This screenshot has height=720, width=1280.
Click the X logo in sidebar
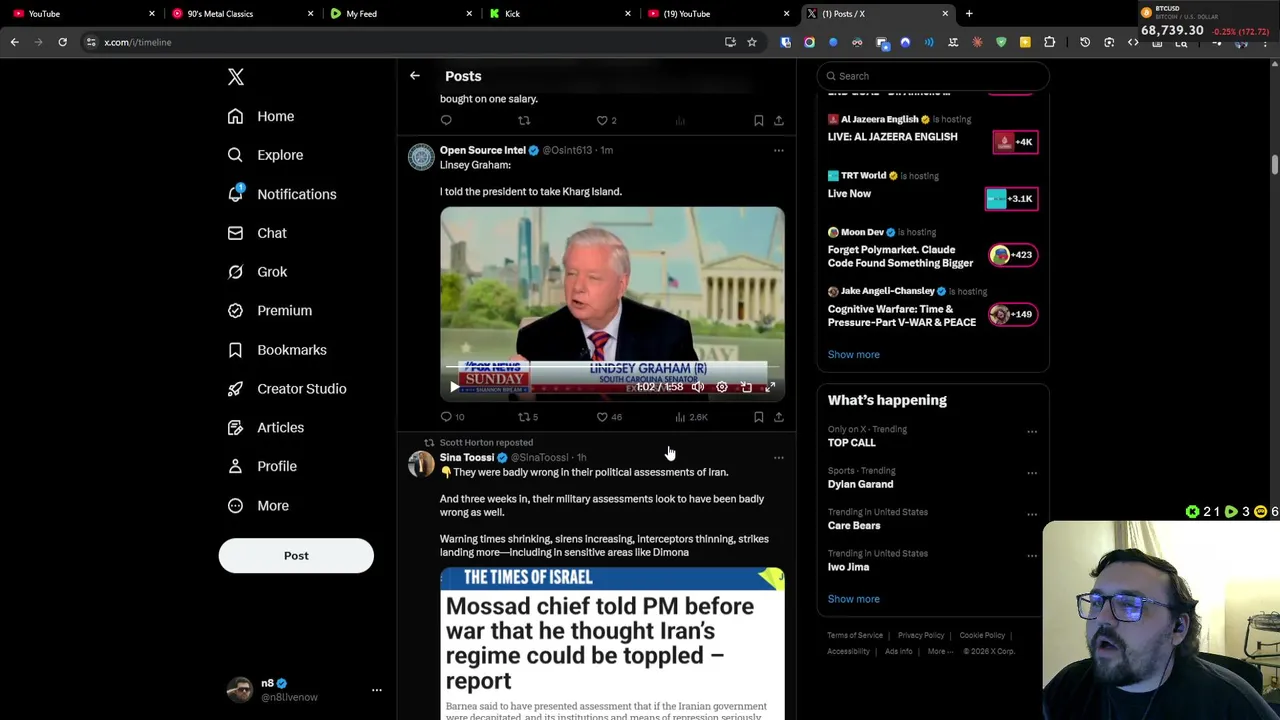point(236,77)
